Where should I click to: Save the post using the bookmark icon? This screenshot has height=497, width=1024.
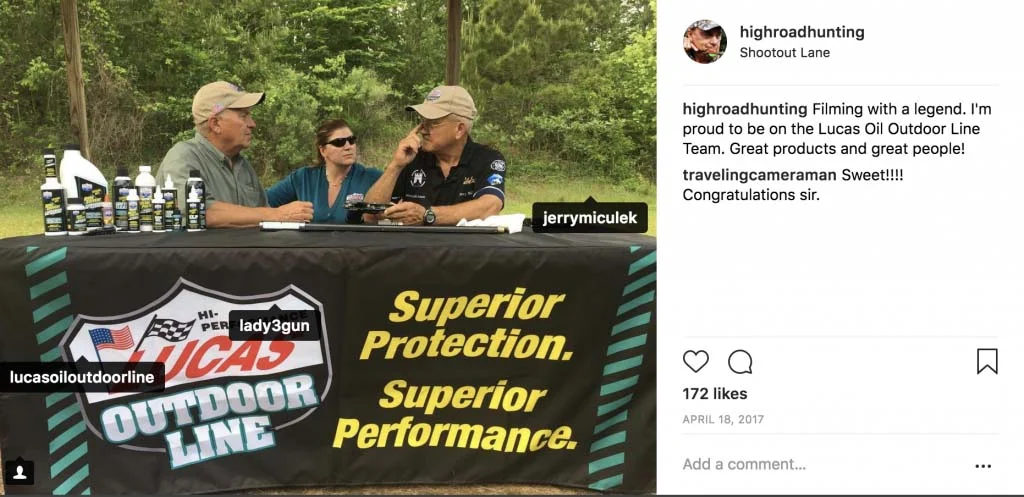pyautogui.click(x=987, y=361)
